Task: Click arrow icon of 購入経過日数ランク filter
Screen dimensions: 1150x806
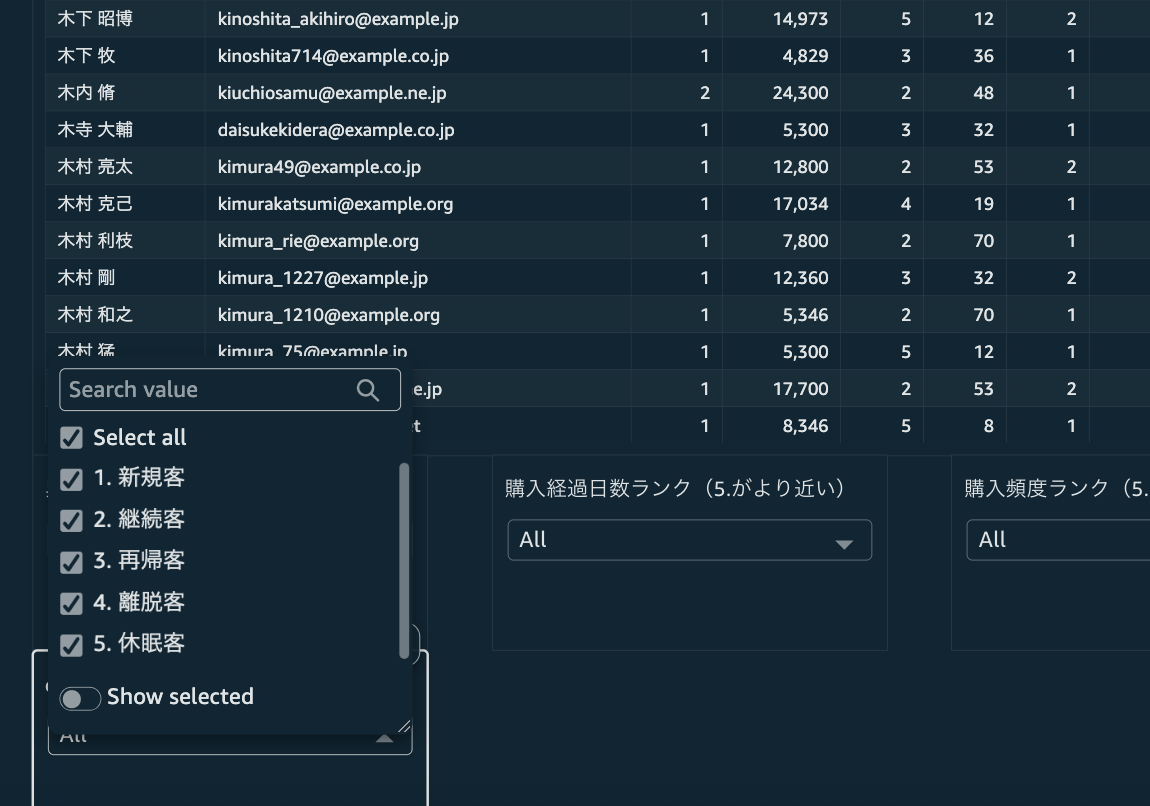Action: tap(843, 543)
